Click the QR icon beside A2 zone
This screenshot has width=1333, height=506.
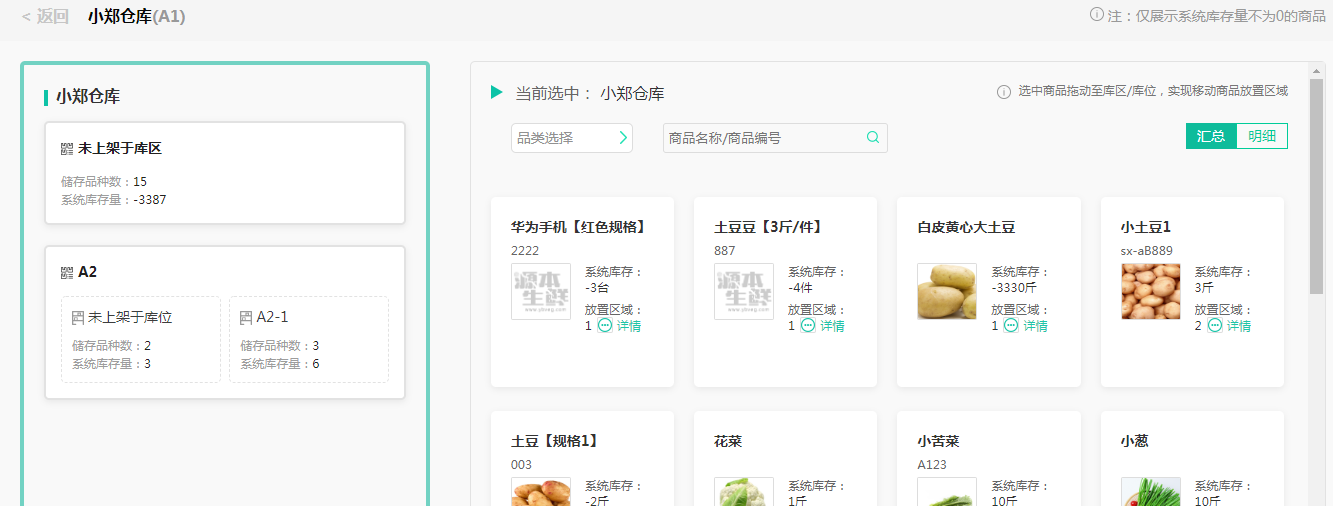pyautogui.click(x=67, y=272)
